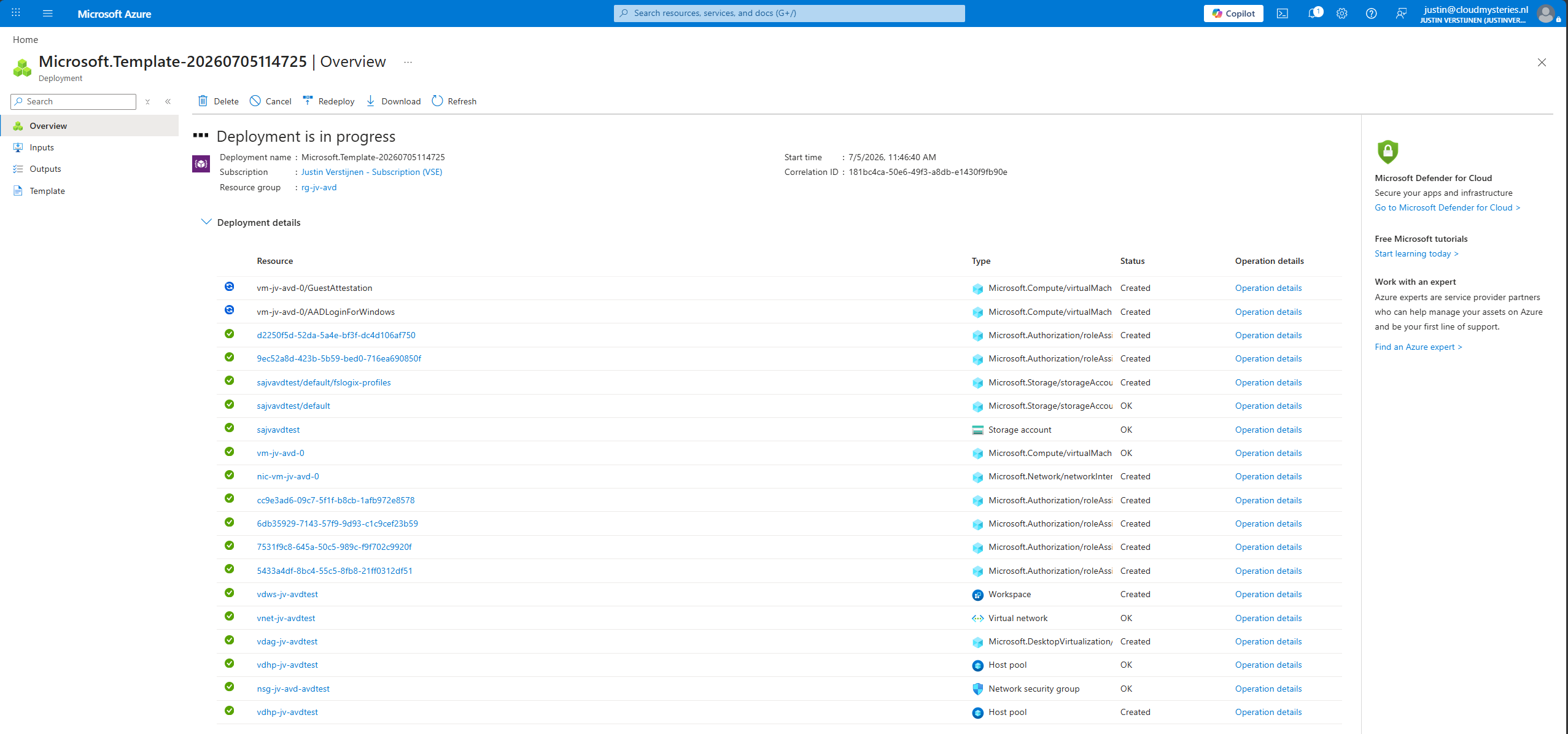Refresh the deployment overview
The width and height of the screenshot is (1568, 734).
coord(454,101)
